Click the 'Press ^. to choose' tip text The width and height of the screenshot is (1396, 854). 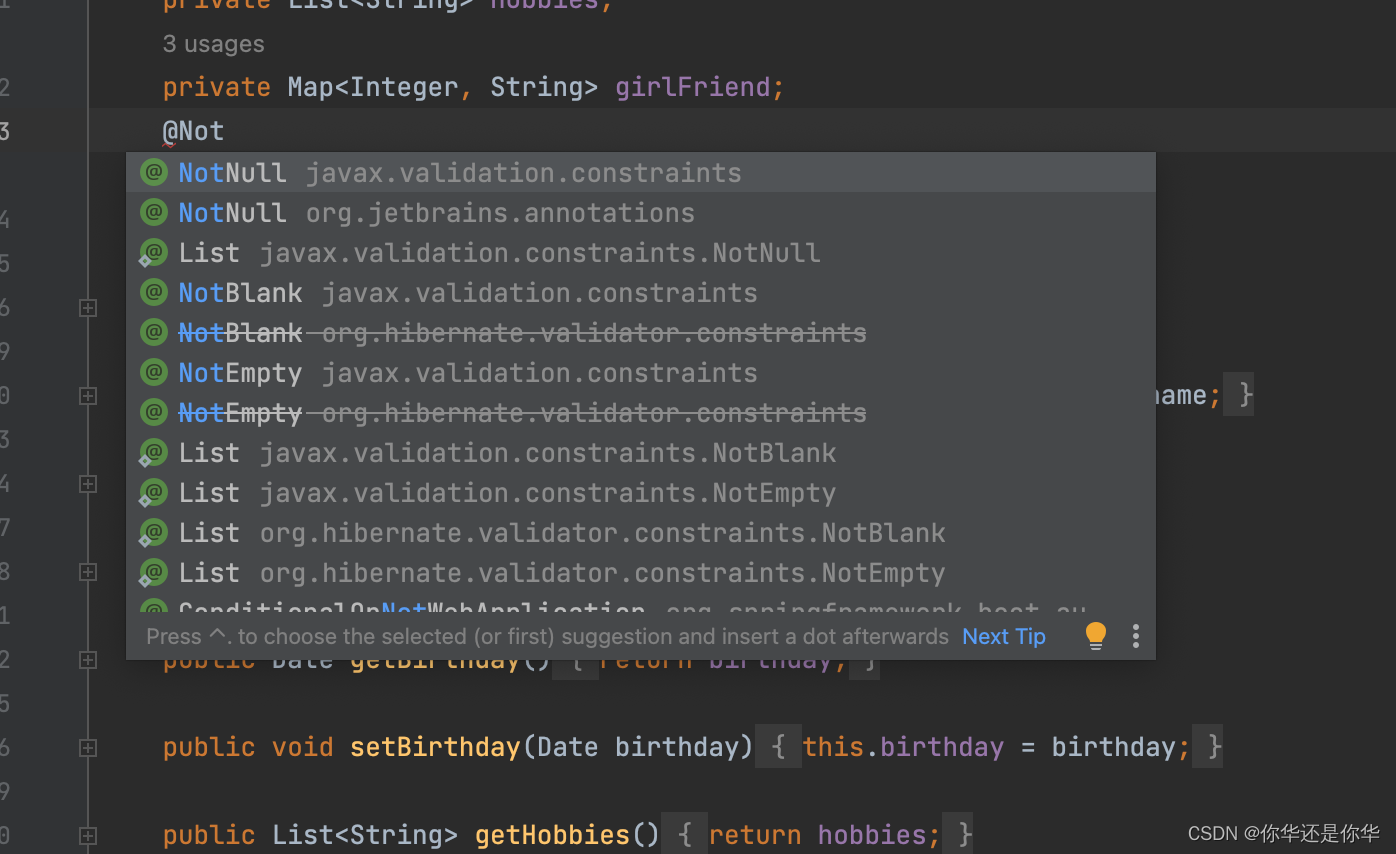pos(547,636)
